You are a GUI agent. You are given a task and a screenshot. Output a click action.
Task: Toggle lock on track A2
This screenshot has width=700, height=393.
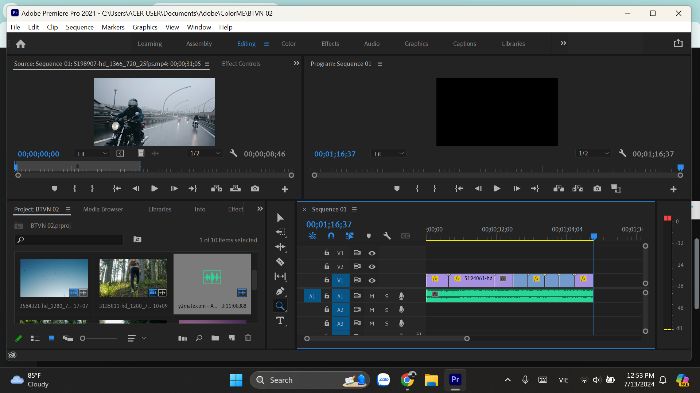(x=327, y=309)
